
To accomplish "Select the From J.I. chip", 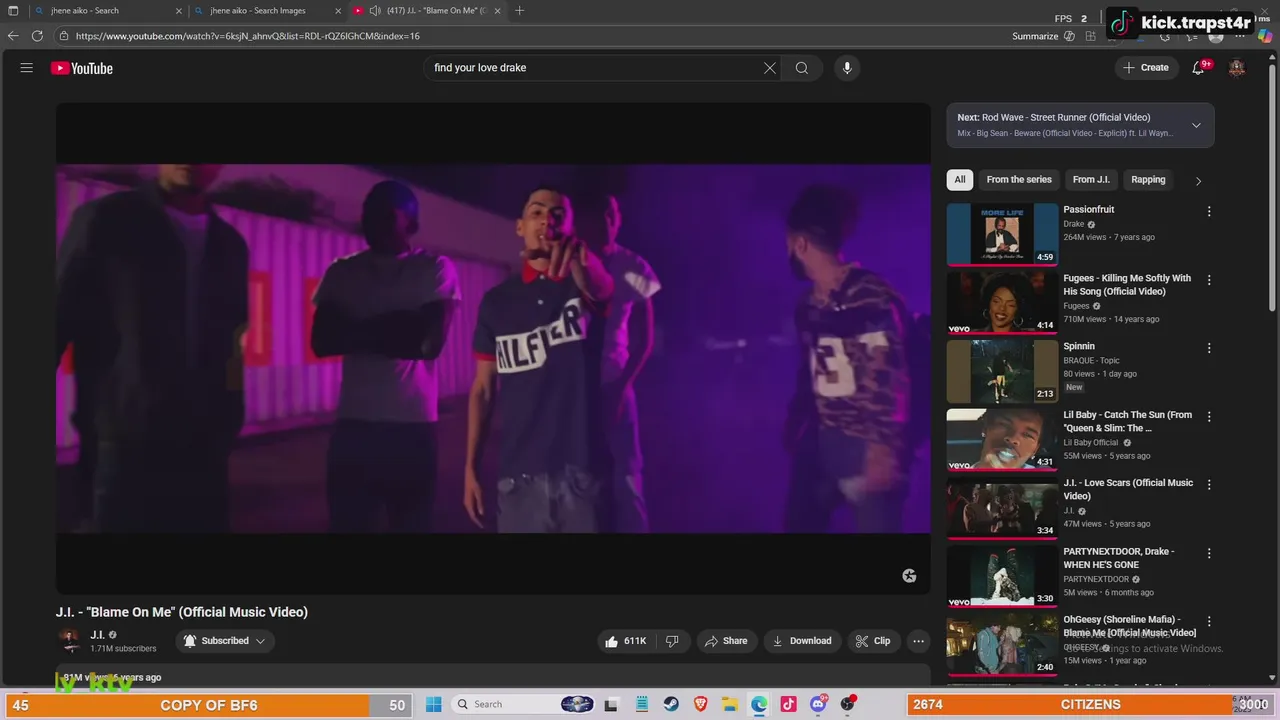I will (1091, 180).
